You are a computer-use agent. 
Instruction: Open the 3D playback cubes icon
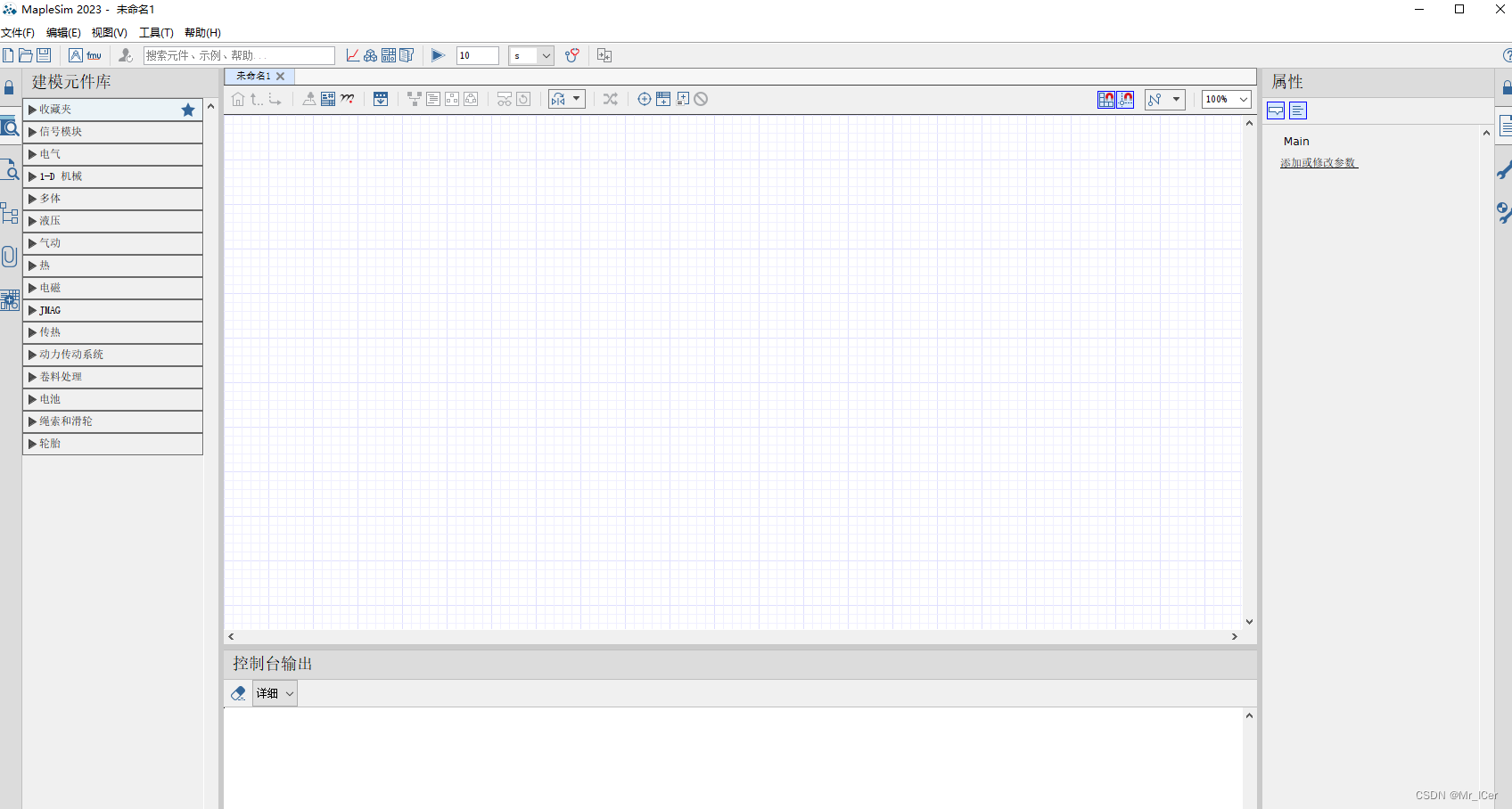coord(371,55)
